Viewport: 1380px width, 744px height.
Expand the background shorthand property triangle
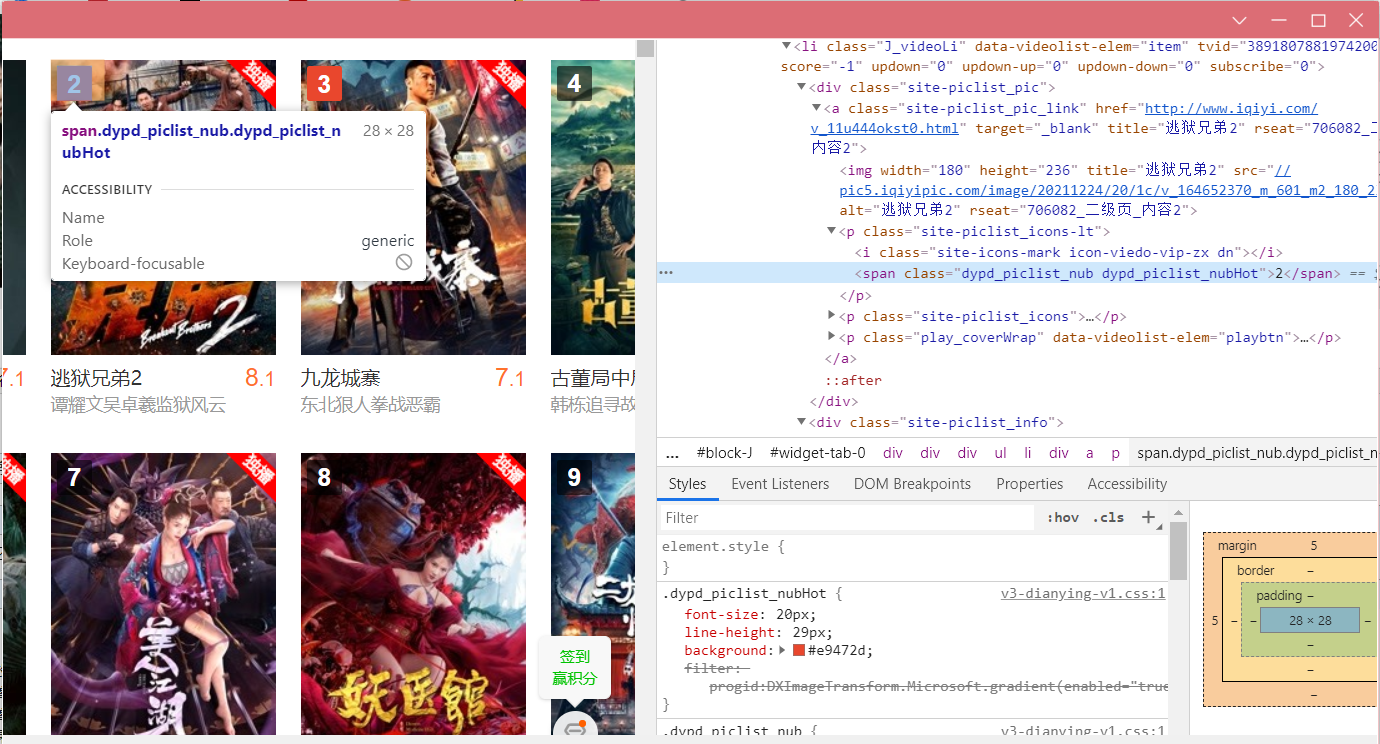click(782, 650)
